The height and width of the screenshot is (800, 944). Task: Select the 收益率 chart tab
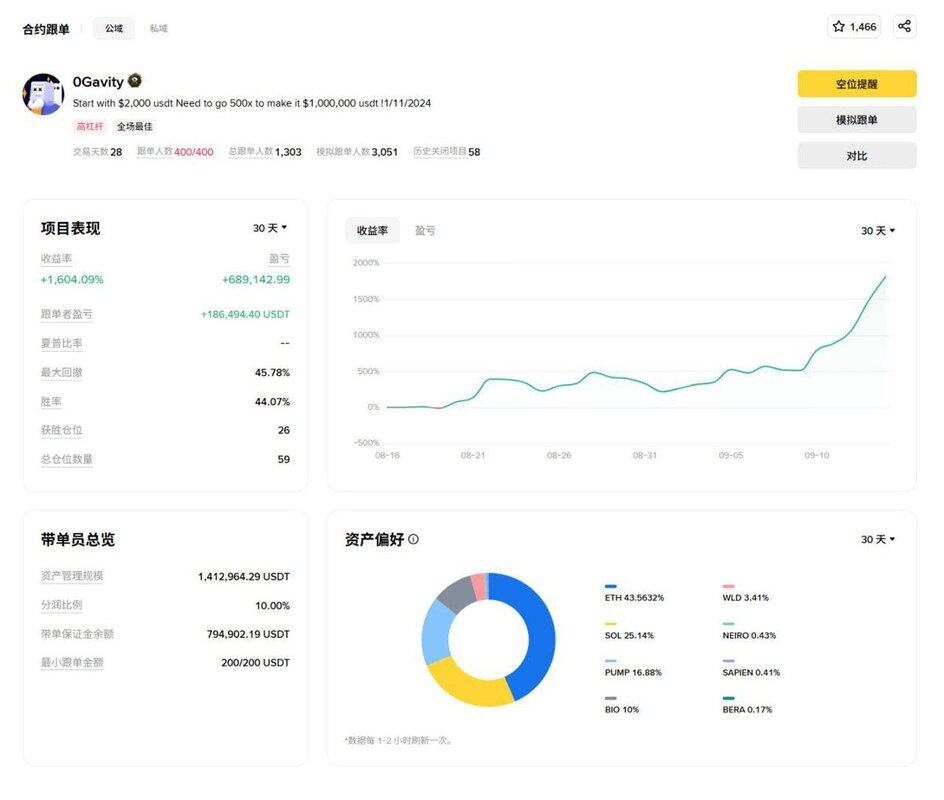(x=372, y=231)
